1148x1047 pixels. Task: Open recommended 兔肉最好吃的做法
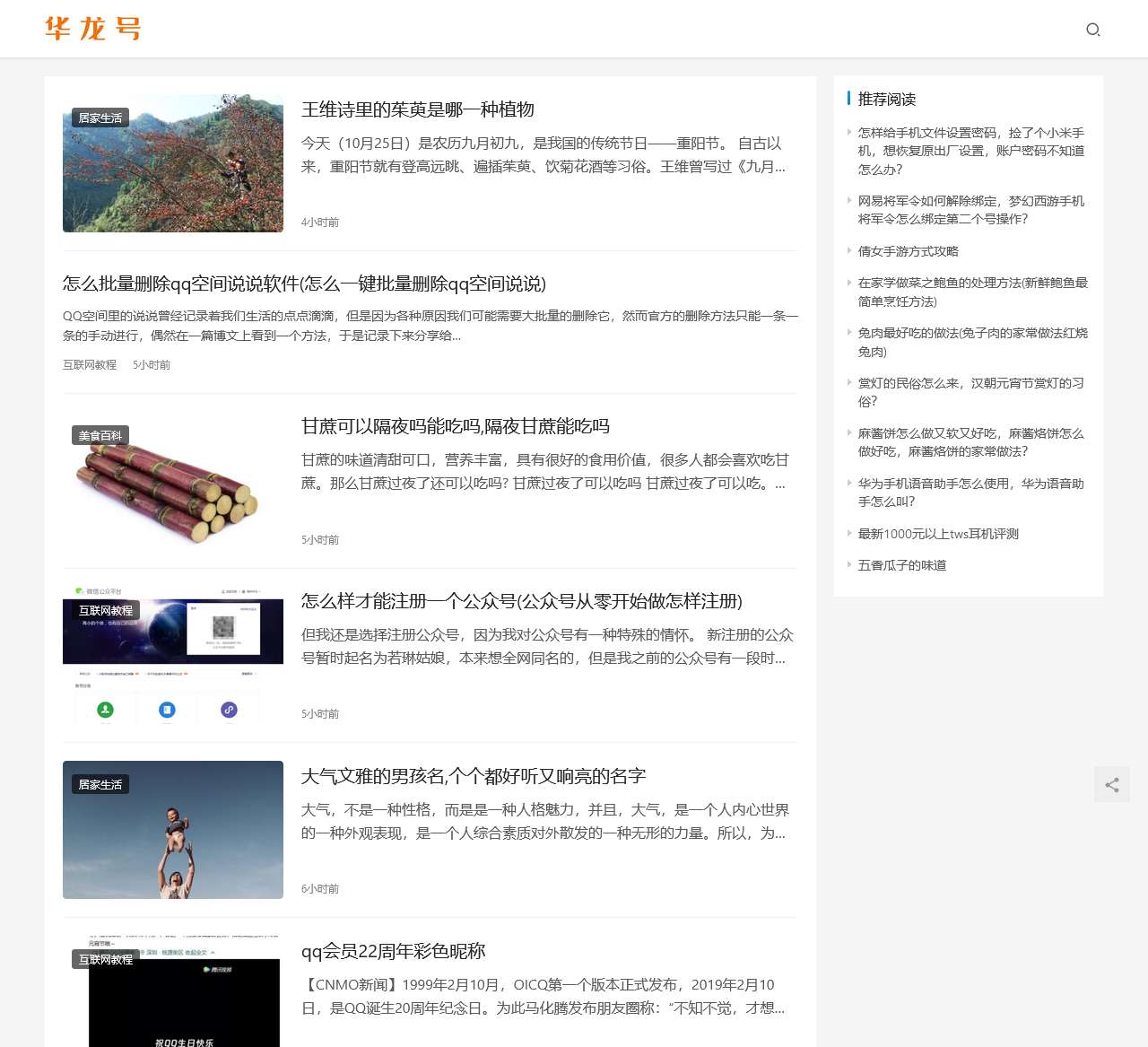[x=972, y=342]
